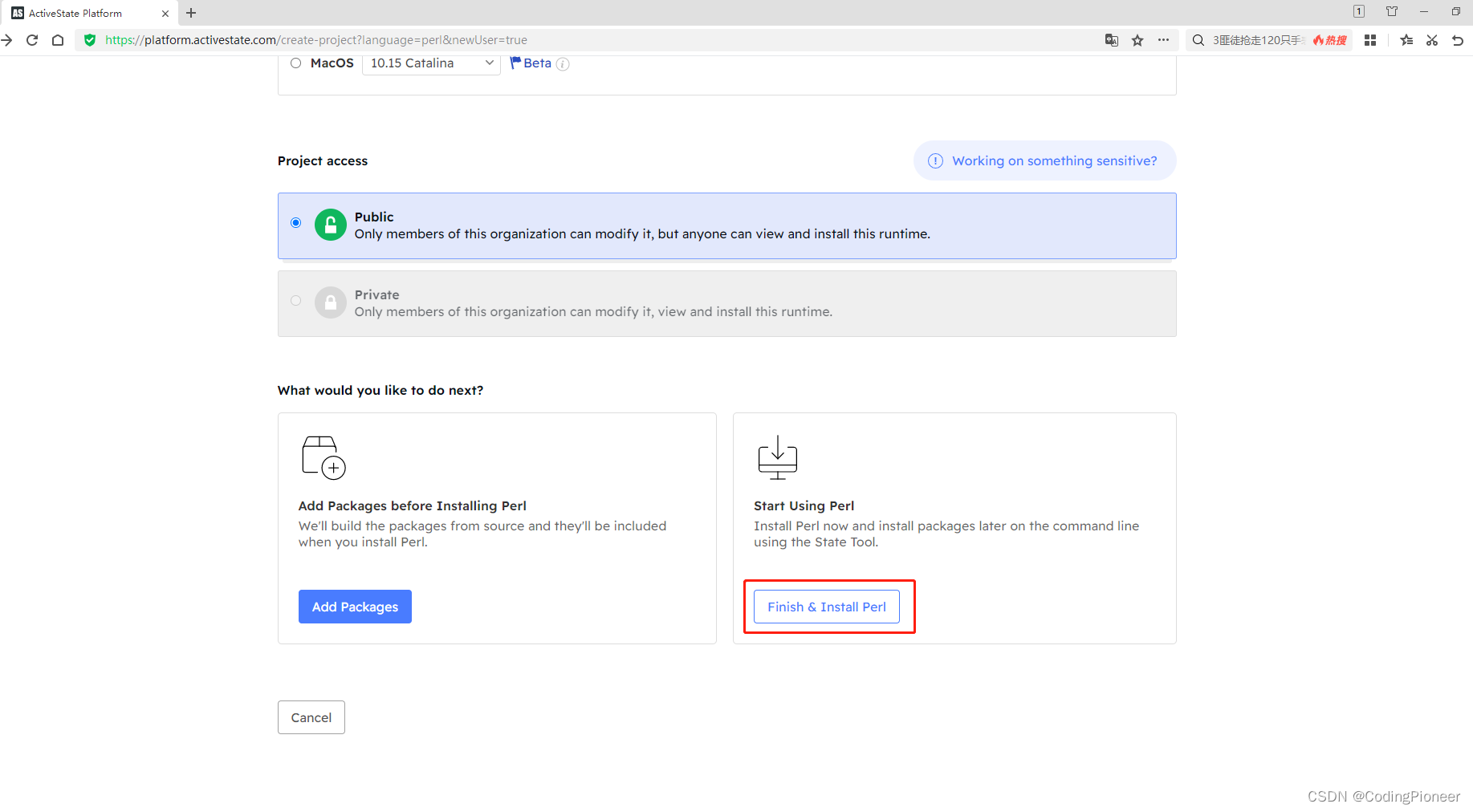Click the Add Packages button
The width and height of the screenshot is (1473, 812).
coord(355,607)
